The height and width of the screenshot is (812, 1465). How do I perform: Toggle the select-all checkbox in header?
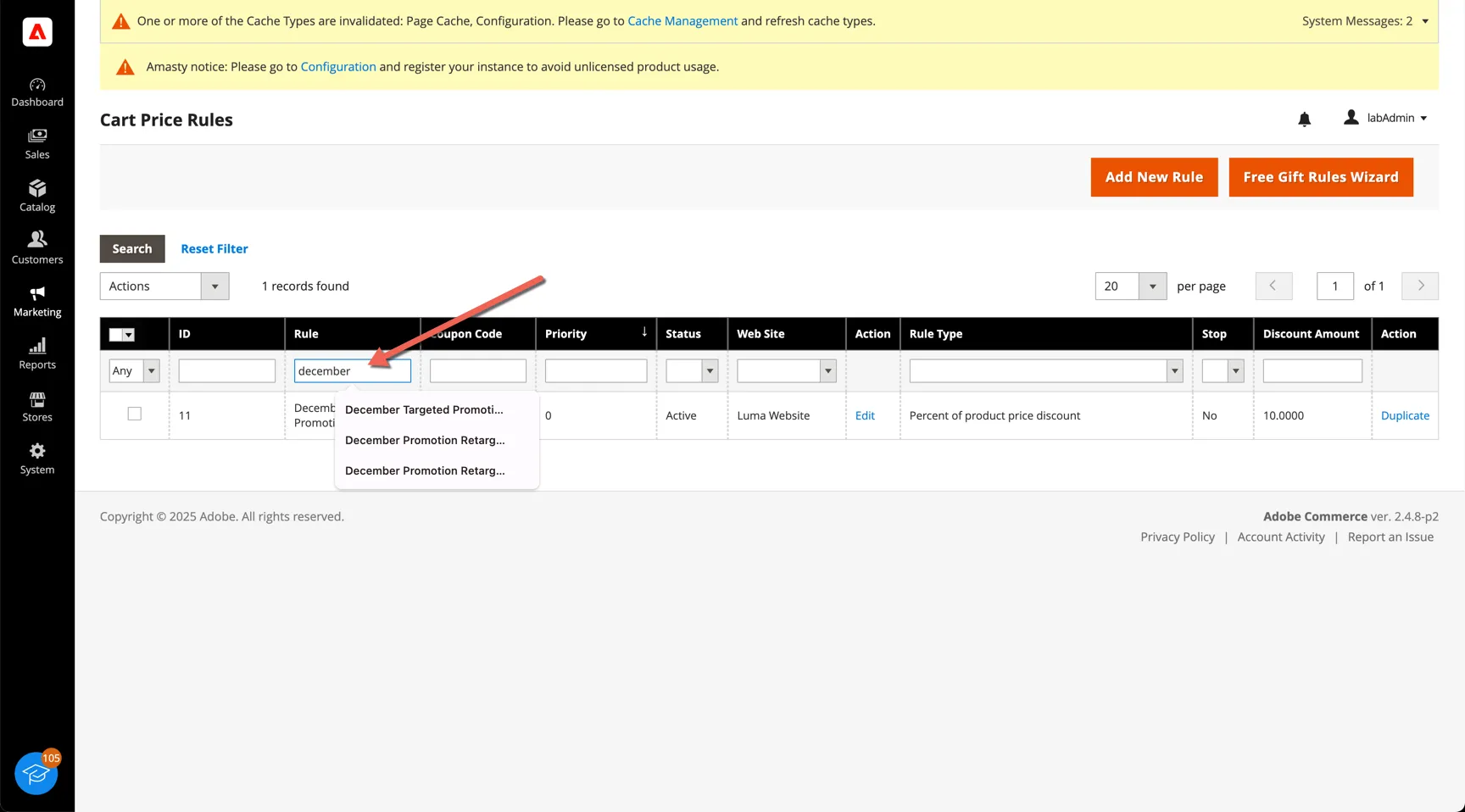tap(116, 335)
